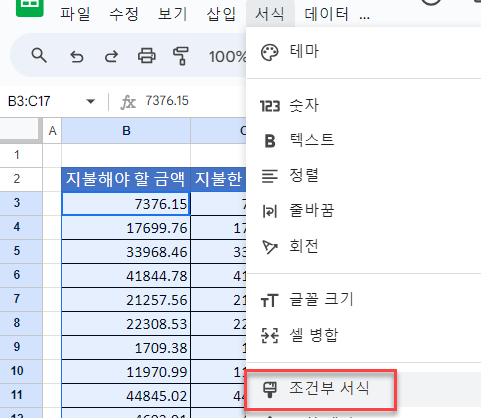
Task: Click cell containing 41844.78
Action: 126,276
